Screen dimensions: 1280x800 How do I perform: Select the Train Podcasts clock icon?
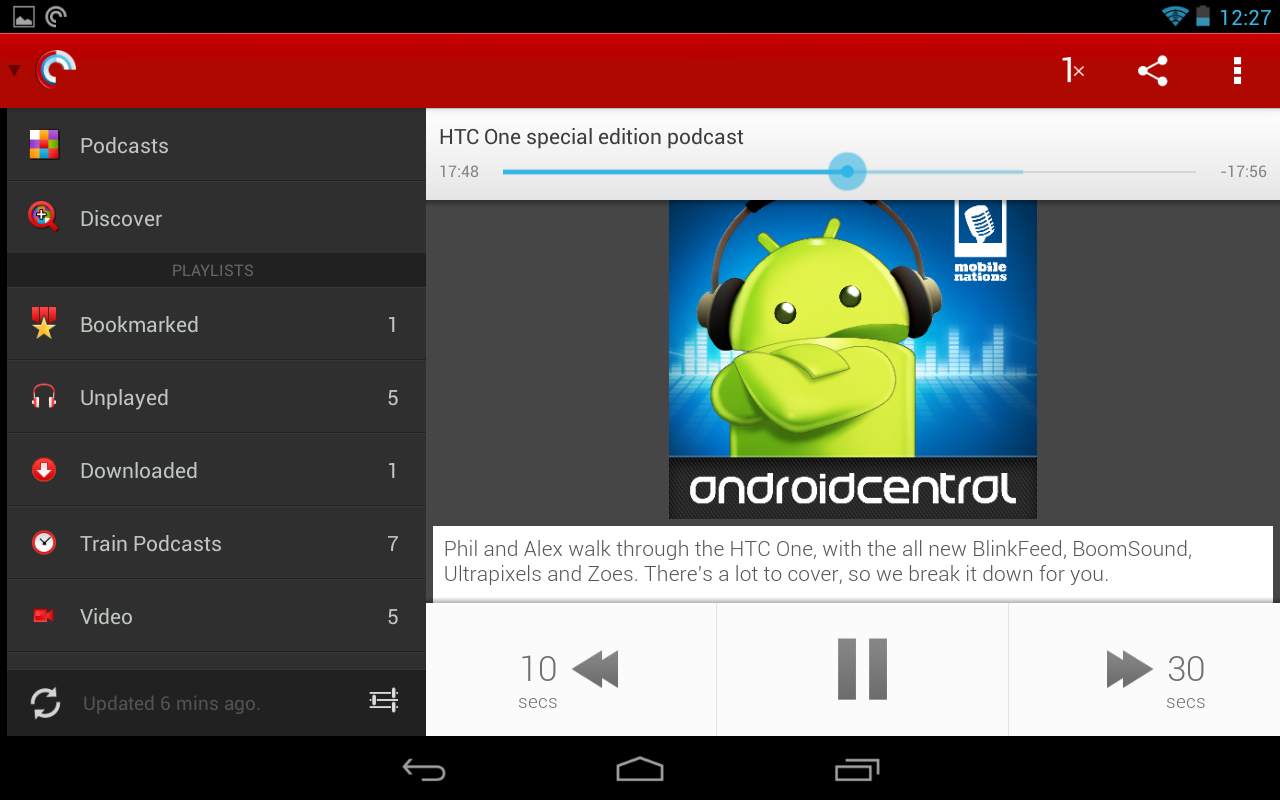44,543
